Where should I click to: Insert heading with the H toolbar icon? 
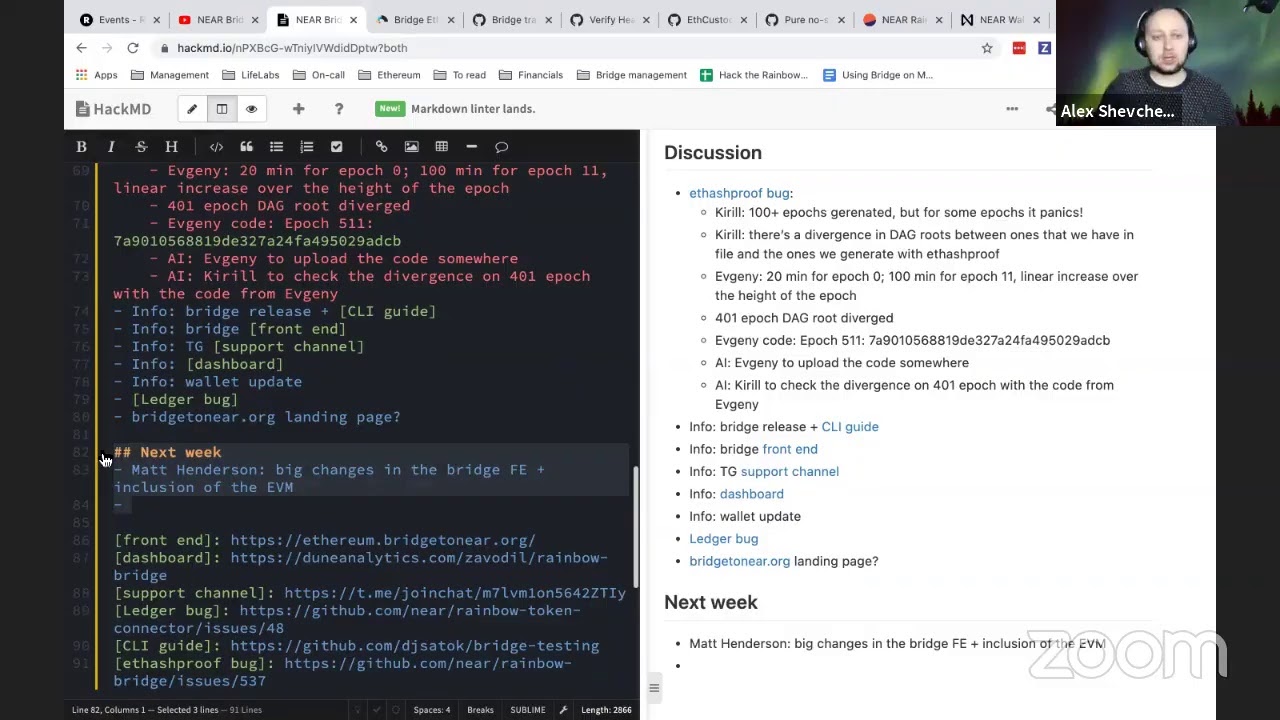[x=171, y=147]
